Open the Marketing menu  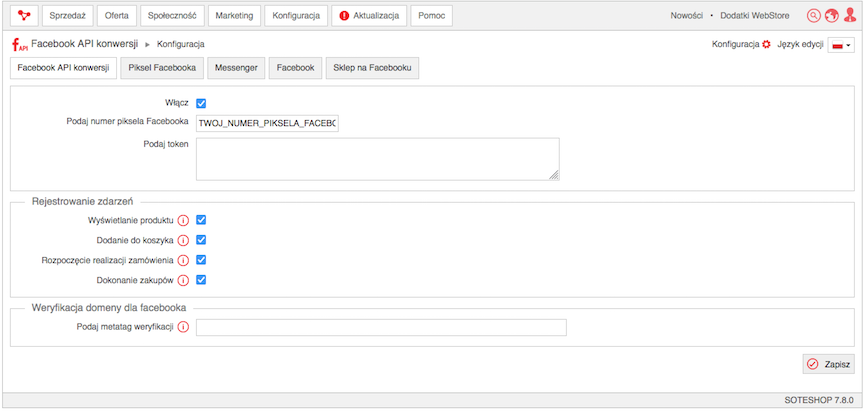[234, 16]
